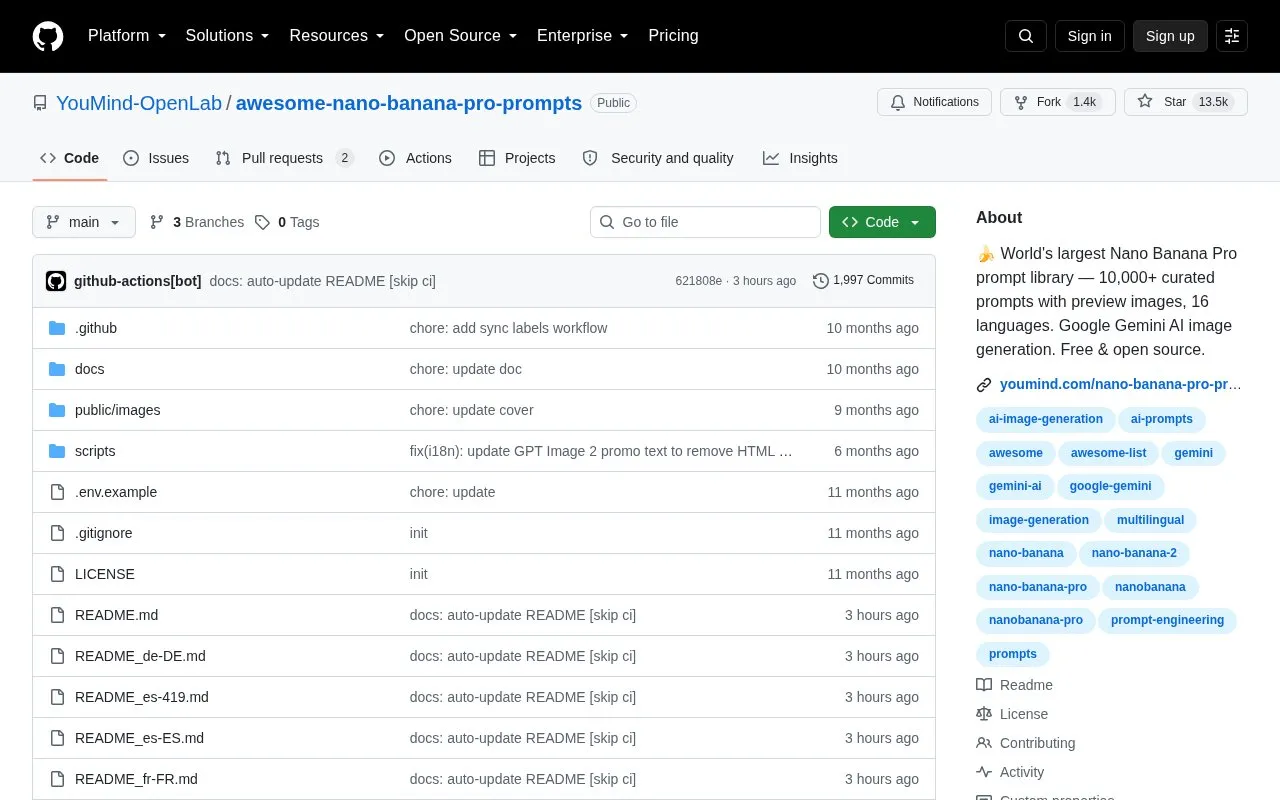Open the YouMind-OpenLab owner link
The width and height of the screenshot is (1280, 800).
139,103
